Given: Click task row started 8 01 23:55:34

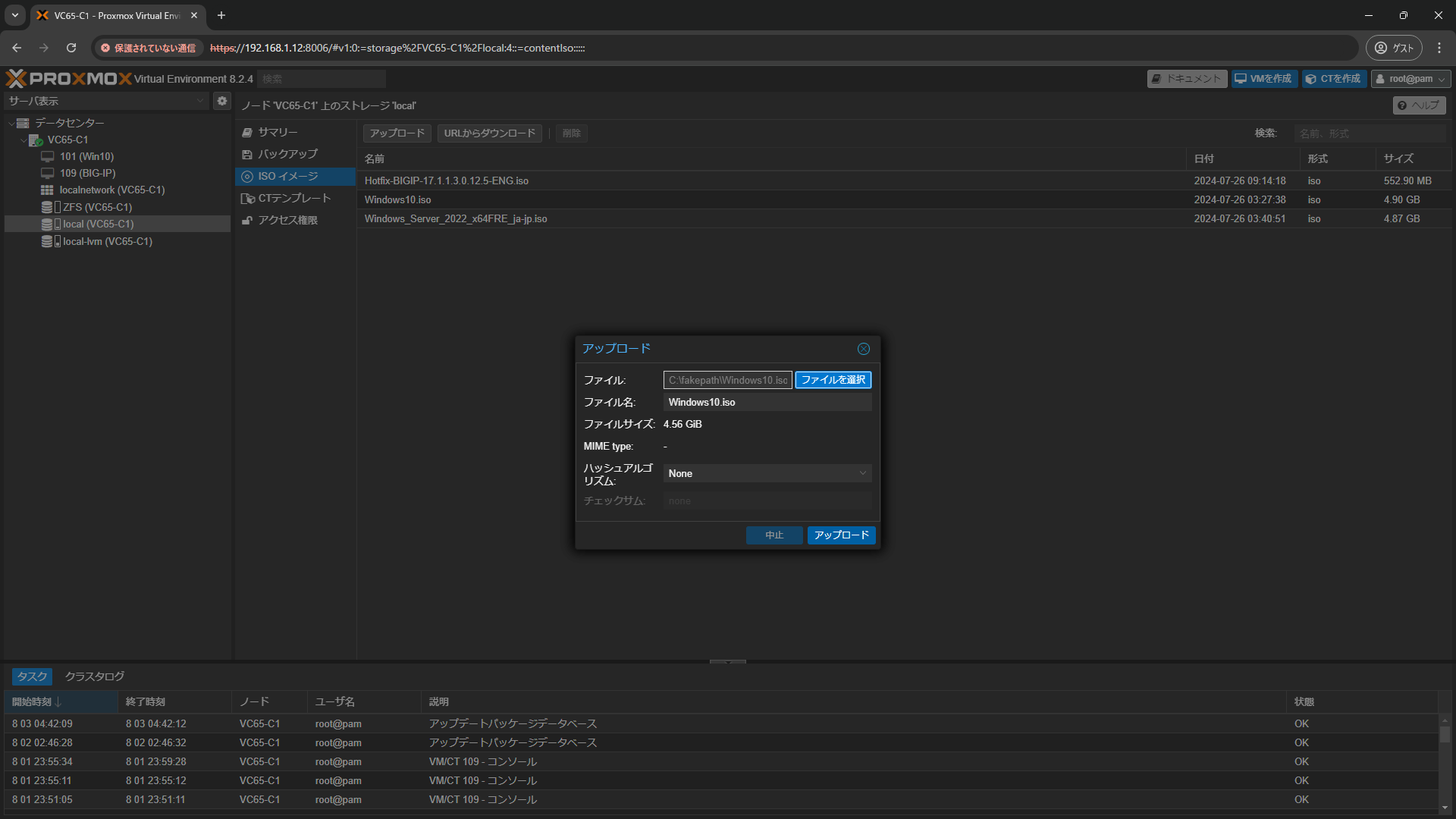Looking at the screenshot, I should click(720, 761).
